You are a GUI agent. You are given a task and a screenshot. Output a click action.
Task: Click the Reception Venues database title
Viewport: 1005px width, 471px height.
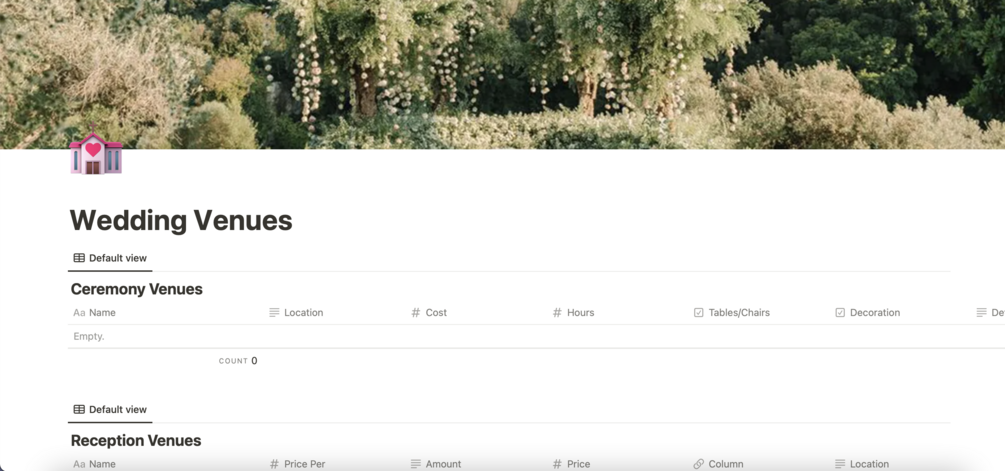136,440
